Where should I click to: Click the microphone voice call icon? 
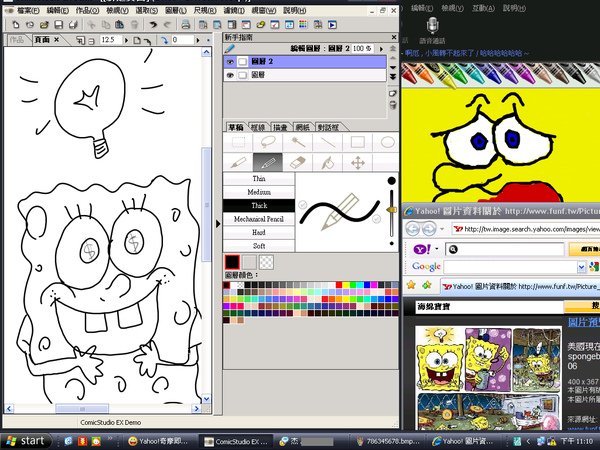[432, 26]
